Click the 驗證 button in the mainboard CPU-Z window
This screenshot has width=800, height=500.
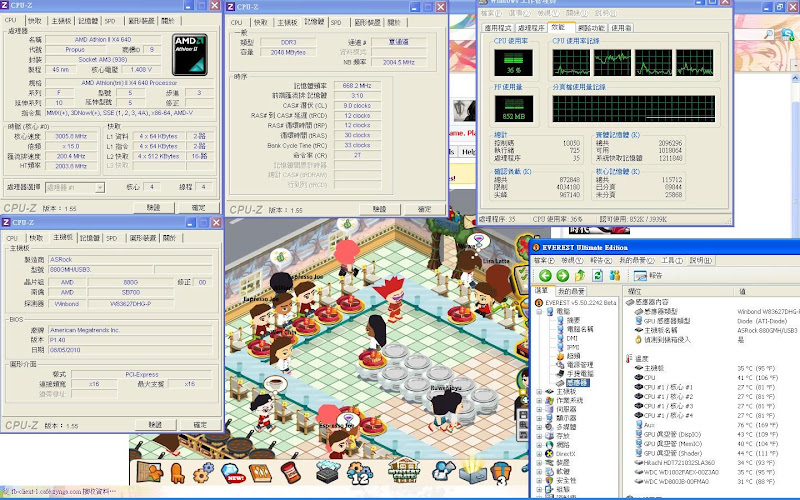(x=155, y=424)
